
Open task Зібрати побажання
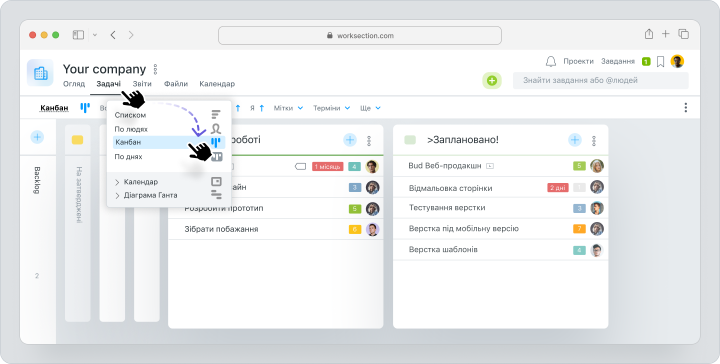pos(221,229)
